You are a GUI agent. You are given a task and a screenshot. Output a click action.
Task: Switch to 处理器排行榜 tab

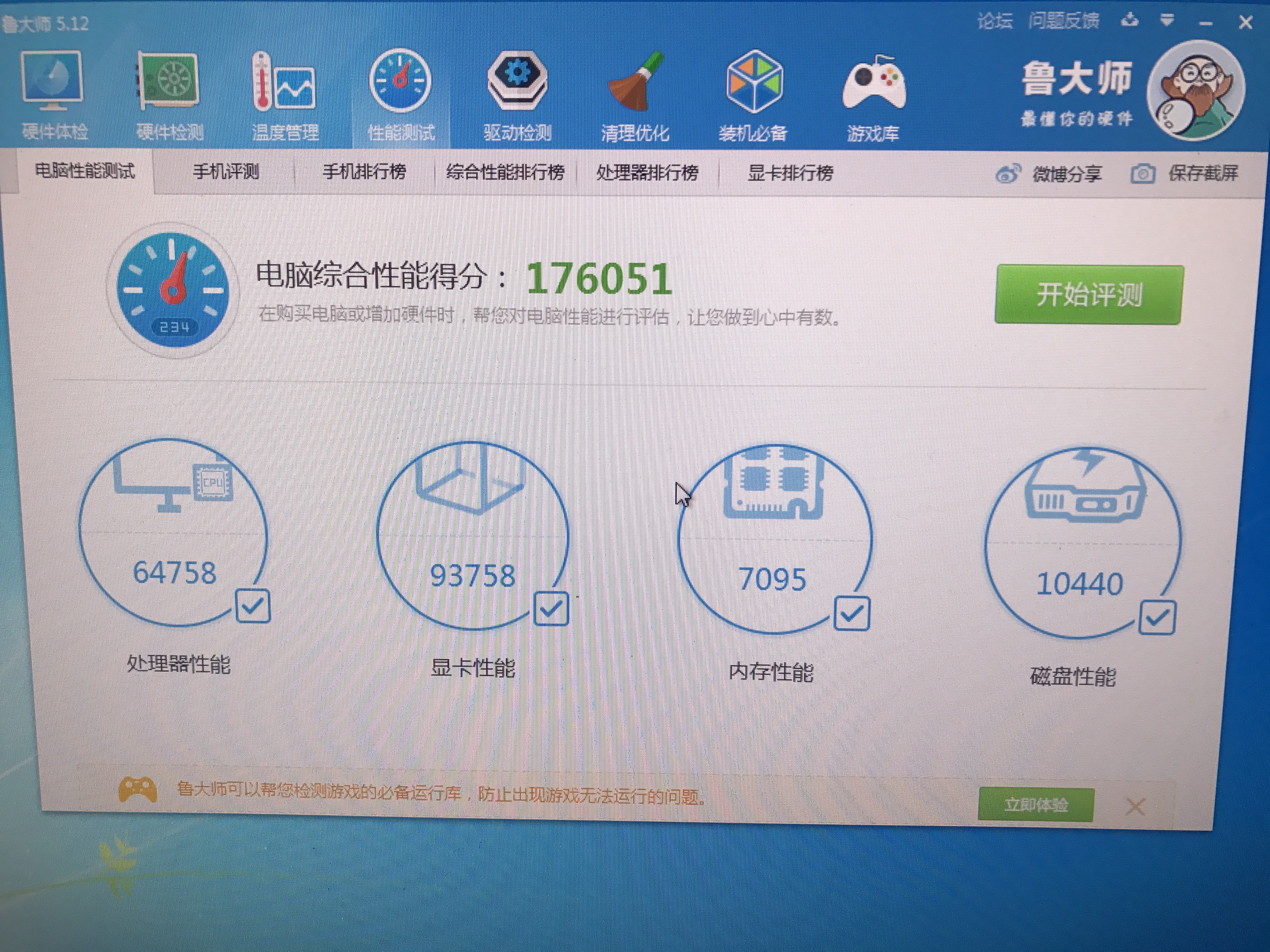(647, 173)
